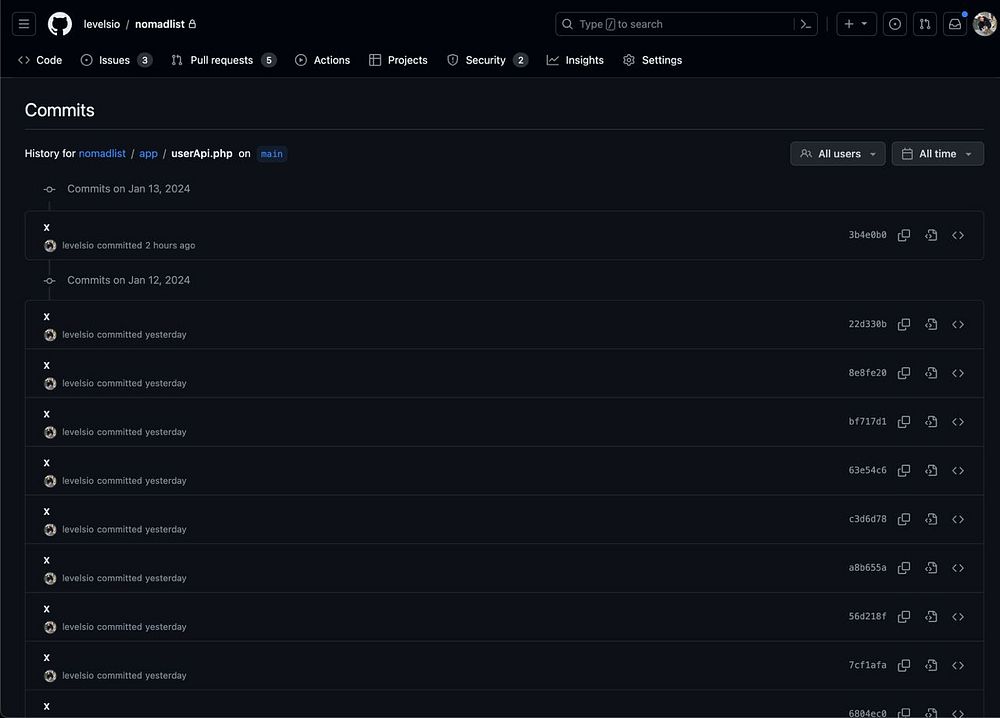1000x718 pixels.
Task: Switch to the Code tab
Action: 40,60
